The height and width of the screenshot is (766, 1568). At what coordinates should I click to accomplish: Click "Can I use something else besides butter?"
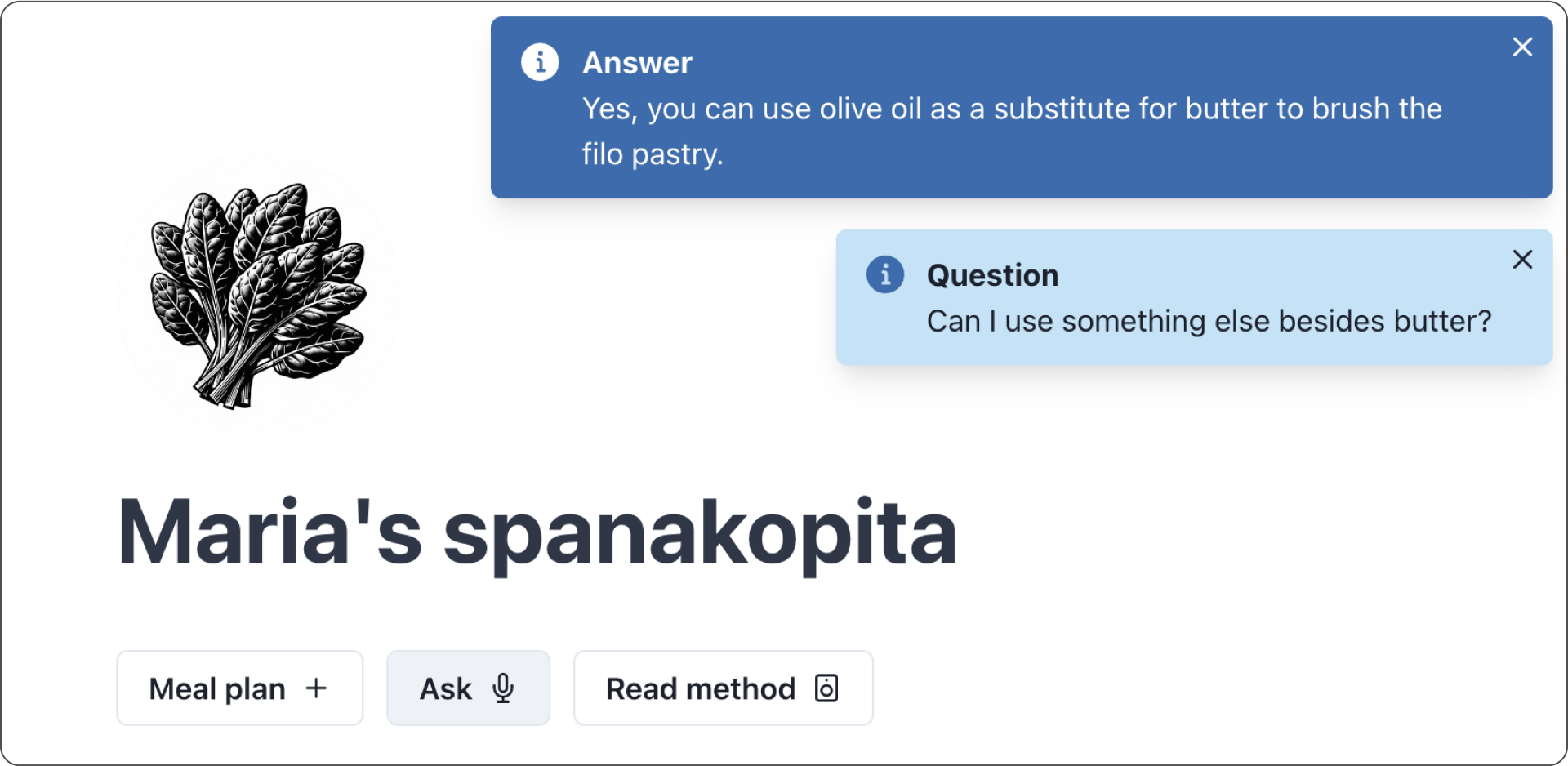1209,321
